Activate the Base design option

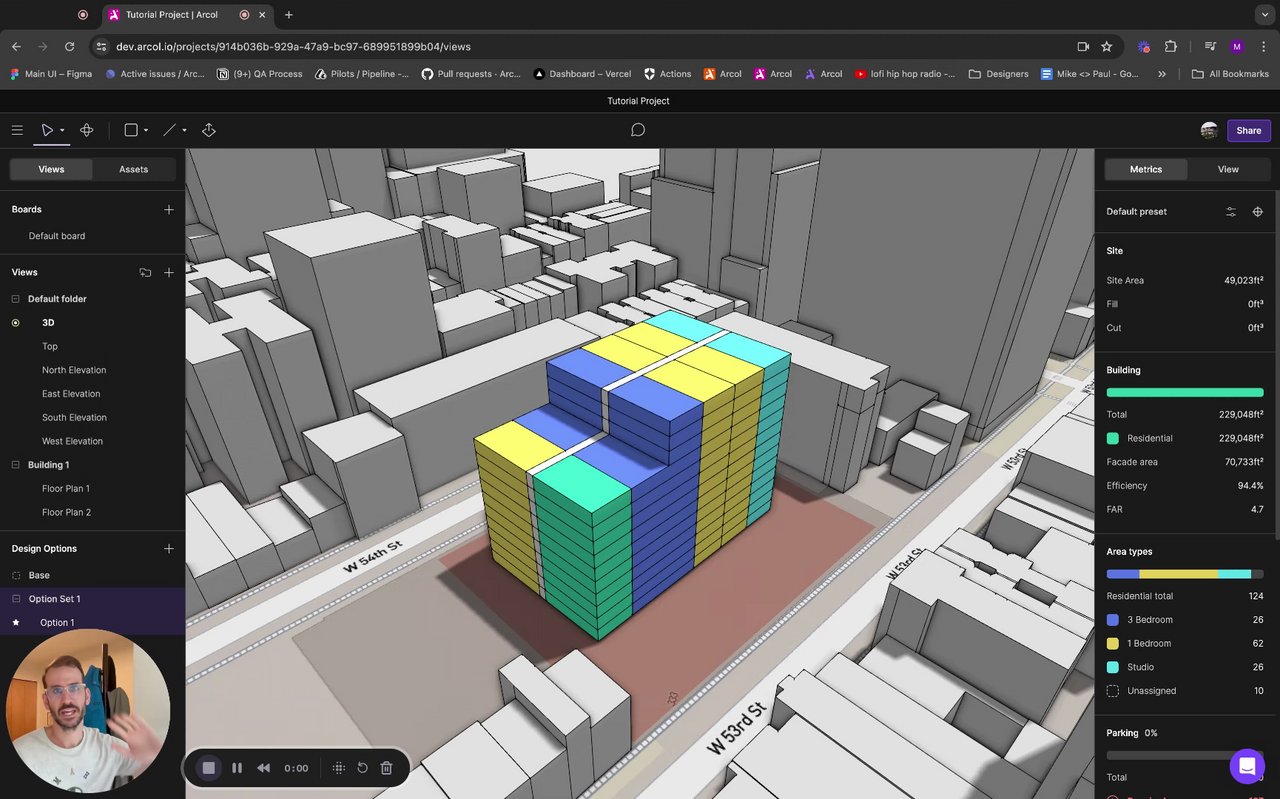[x=39, y=576]
